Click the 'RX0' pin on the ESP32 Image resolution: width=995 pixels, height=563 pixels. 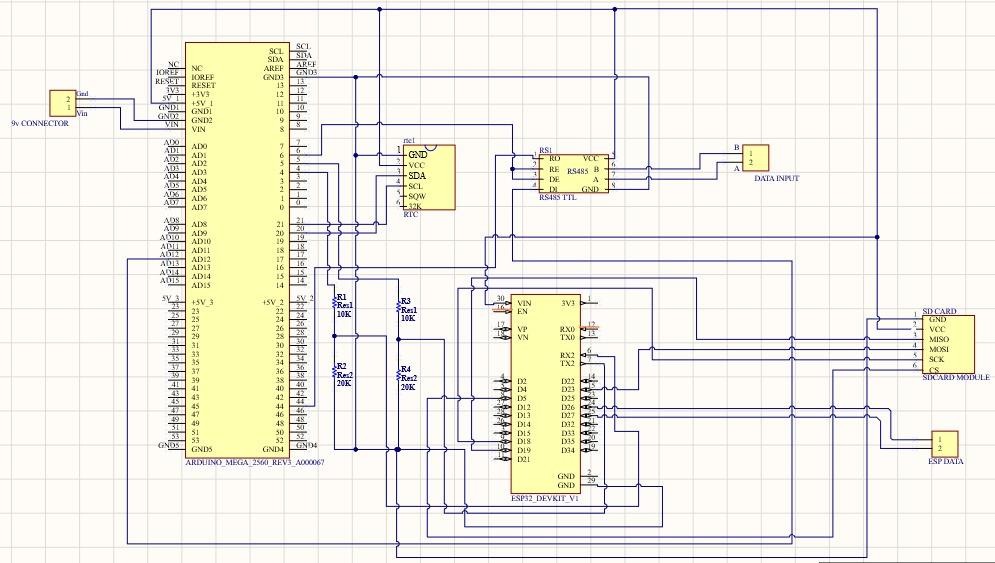tap(567, 329)
